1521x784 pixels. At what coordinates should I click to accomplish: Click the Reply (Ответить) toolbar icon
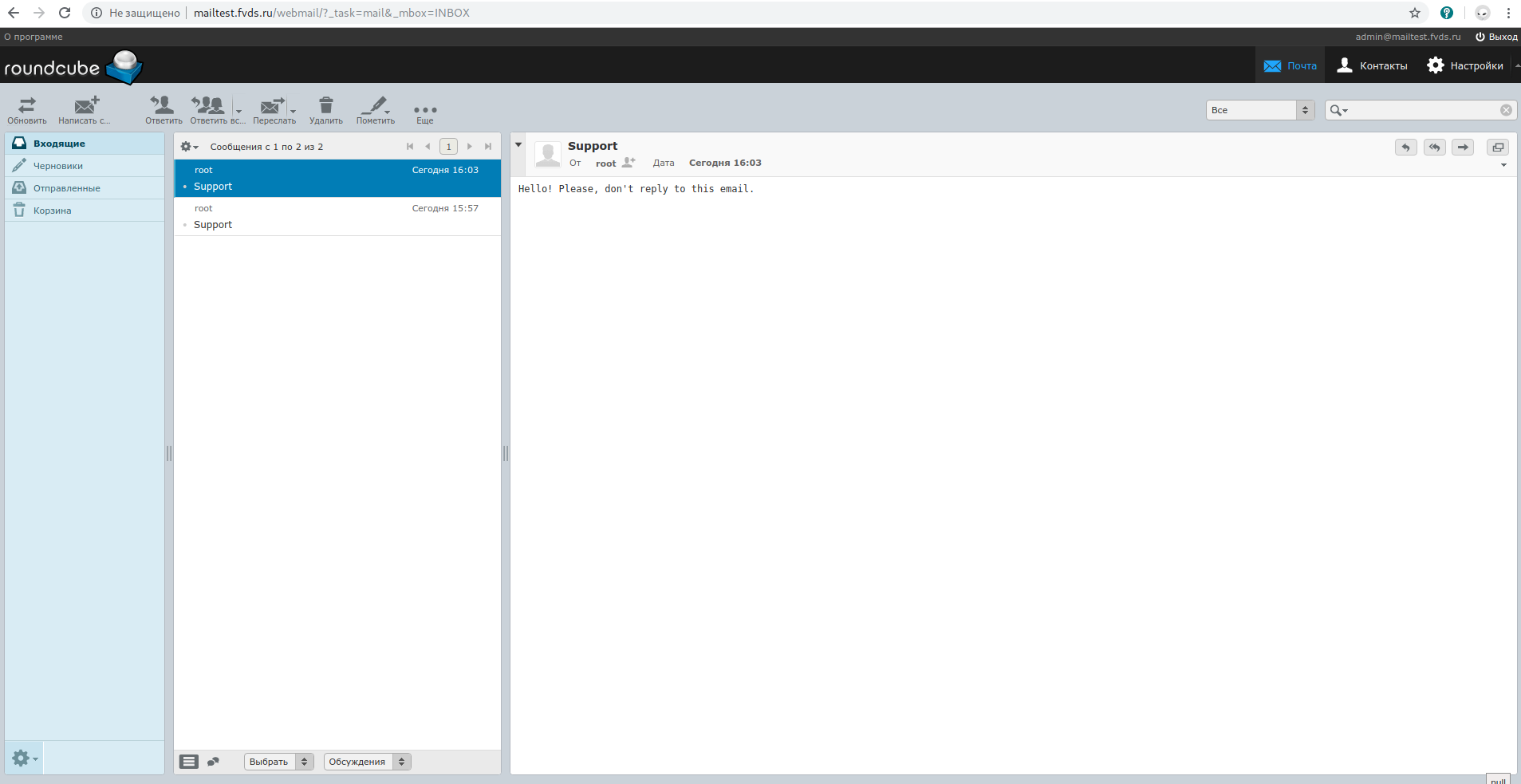[x=164, y=109]
